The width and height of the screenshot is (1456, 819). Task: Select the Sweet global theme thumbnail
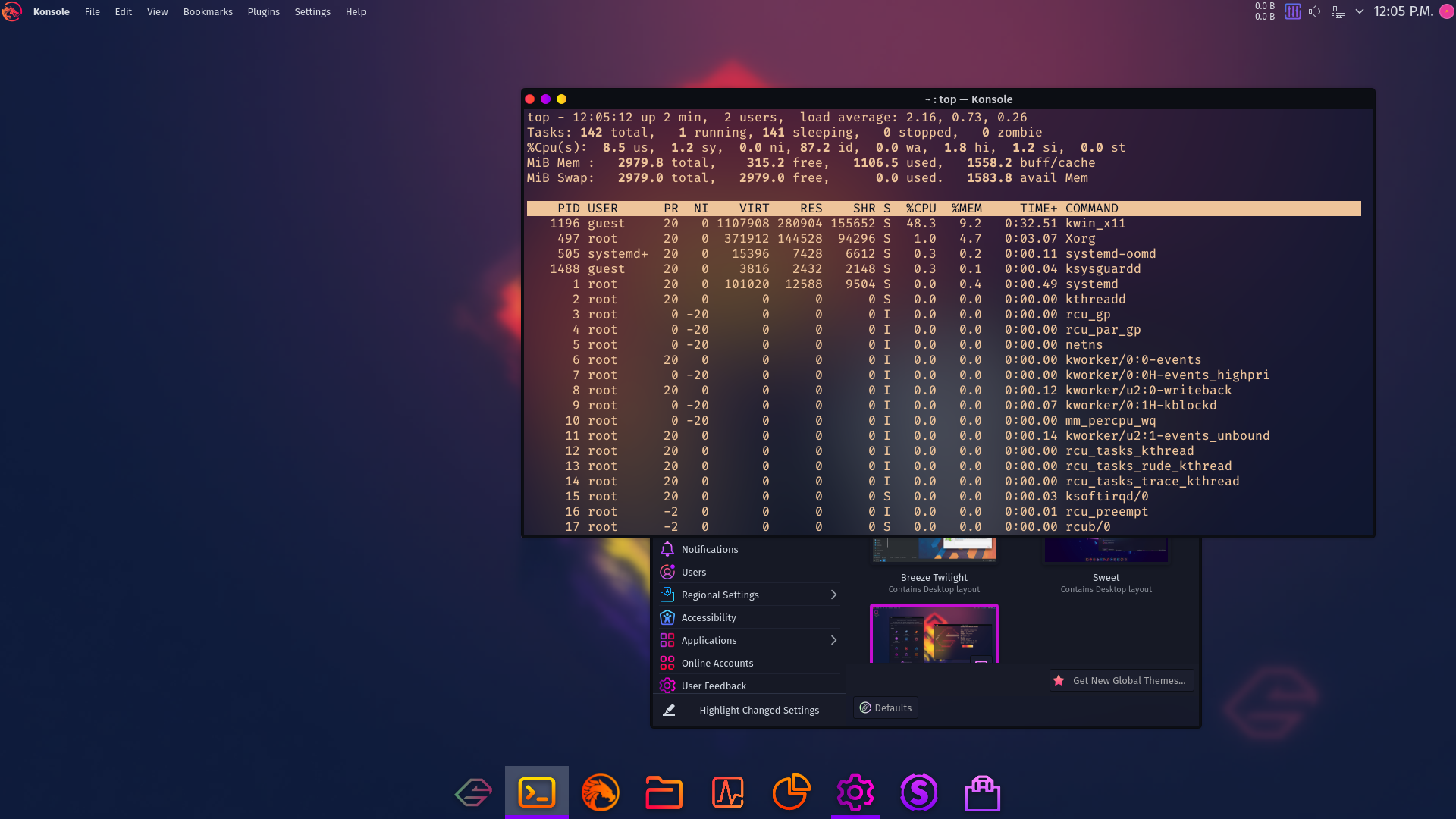(x=1106, y=551)
